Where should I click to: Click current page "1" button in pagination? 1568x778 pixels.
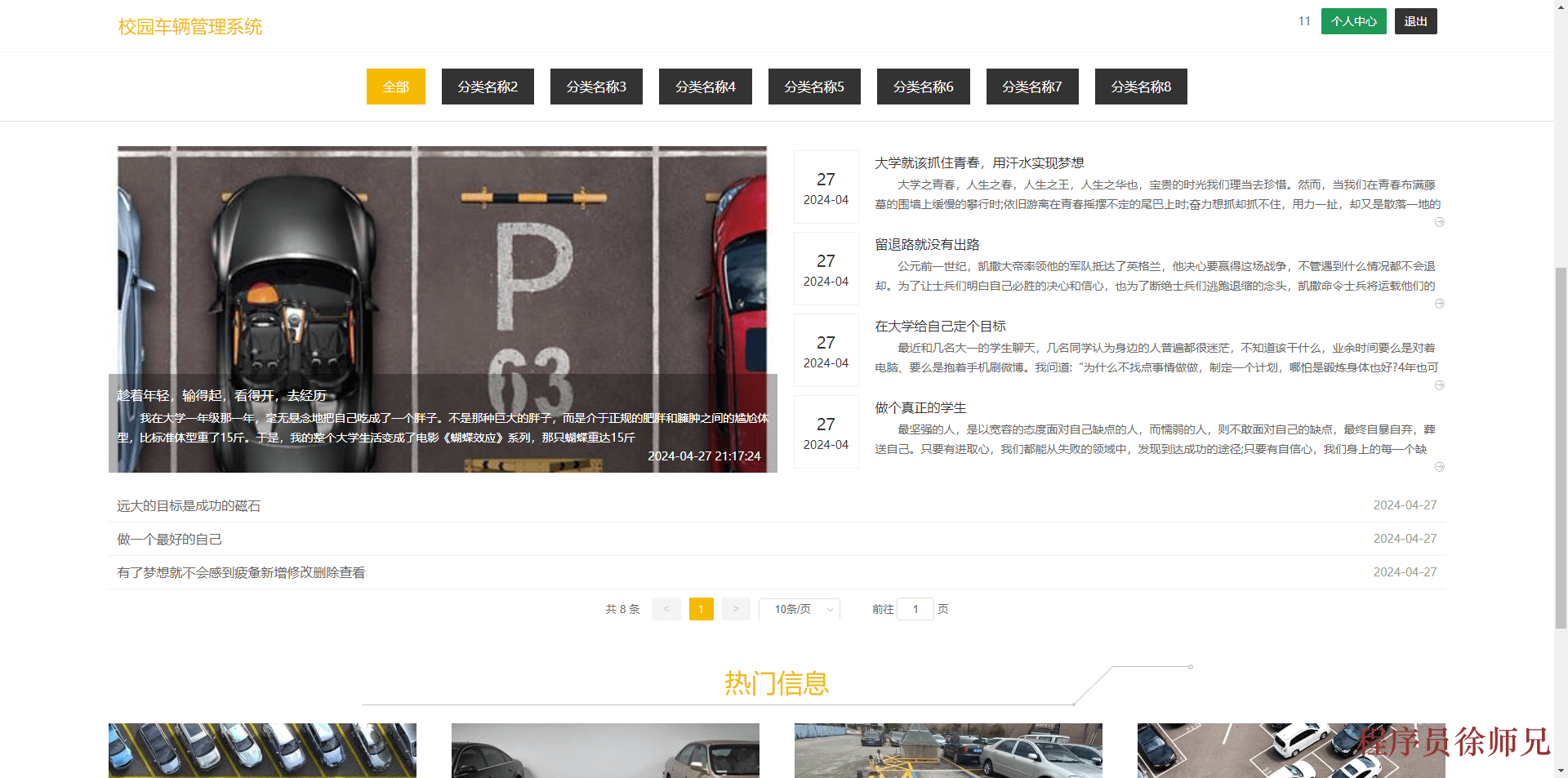[x=701, y=609]
